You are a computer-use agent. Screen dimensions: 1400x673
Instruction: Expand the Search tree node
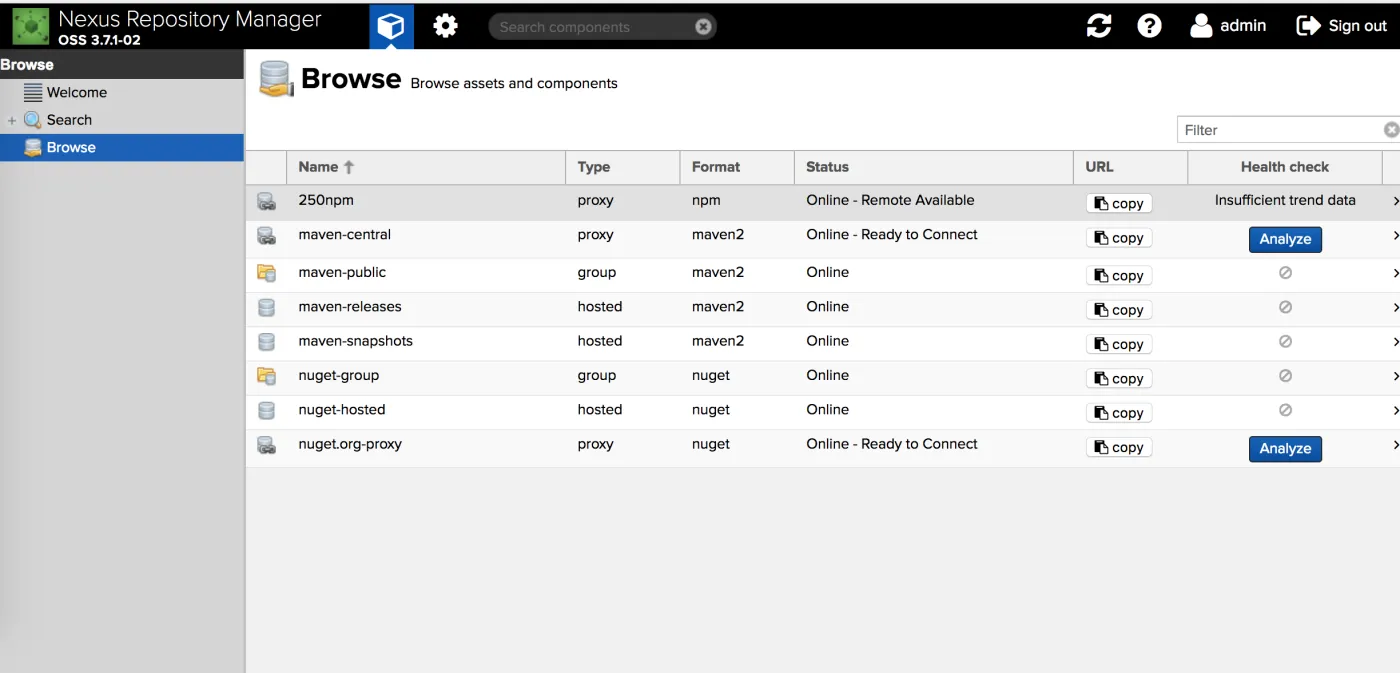pyautogui.click(x=12, y=121)
